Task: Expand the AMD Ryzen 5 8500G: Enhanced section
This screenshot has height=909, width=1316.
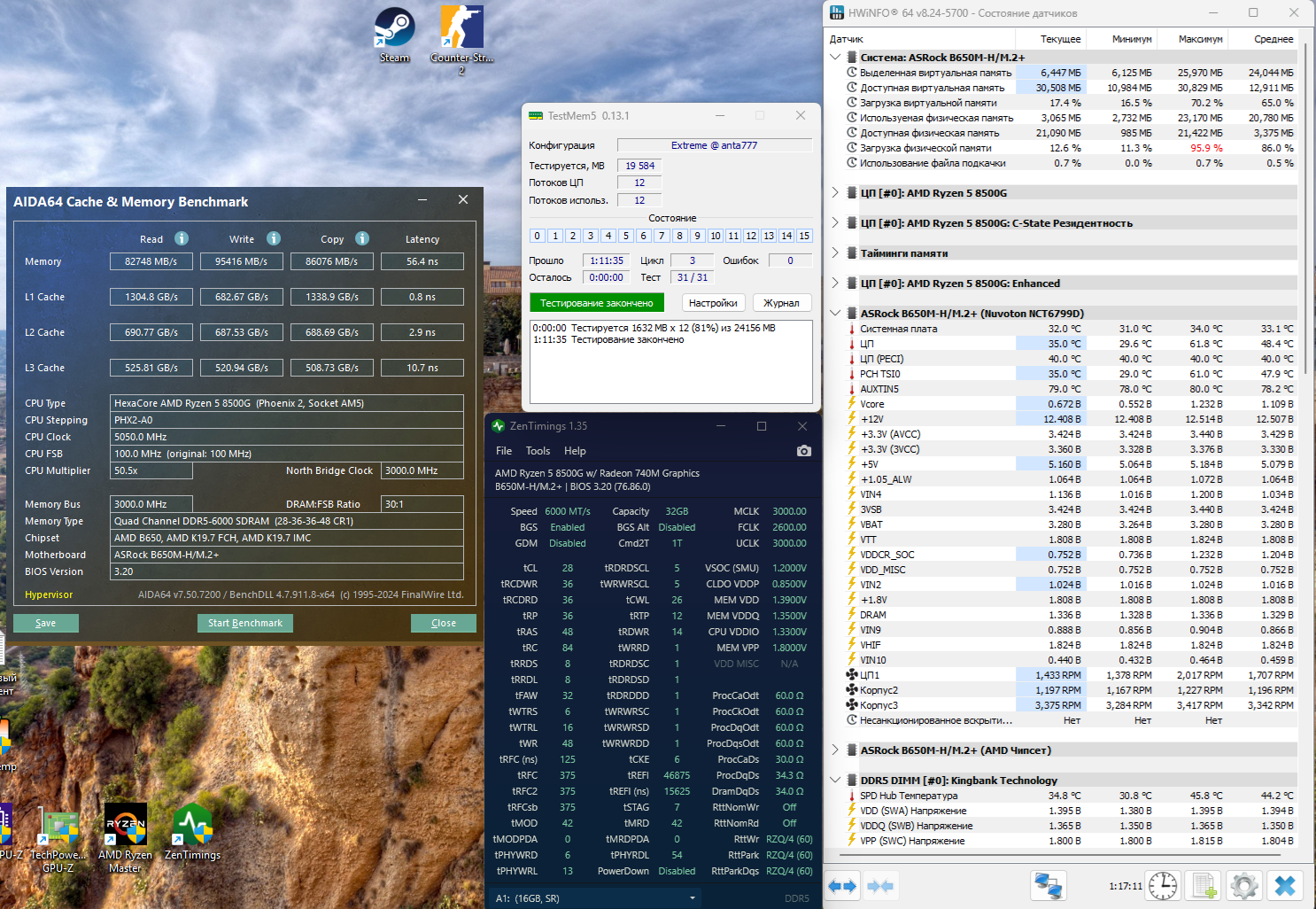Action: (x=835, y=284)
